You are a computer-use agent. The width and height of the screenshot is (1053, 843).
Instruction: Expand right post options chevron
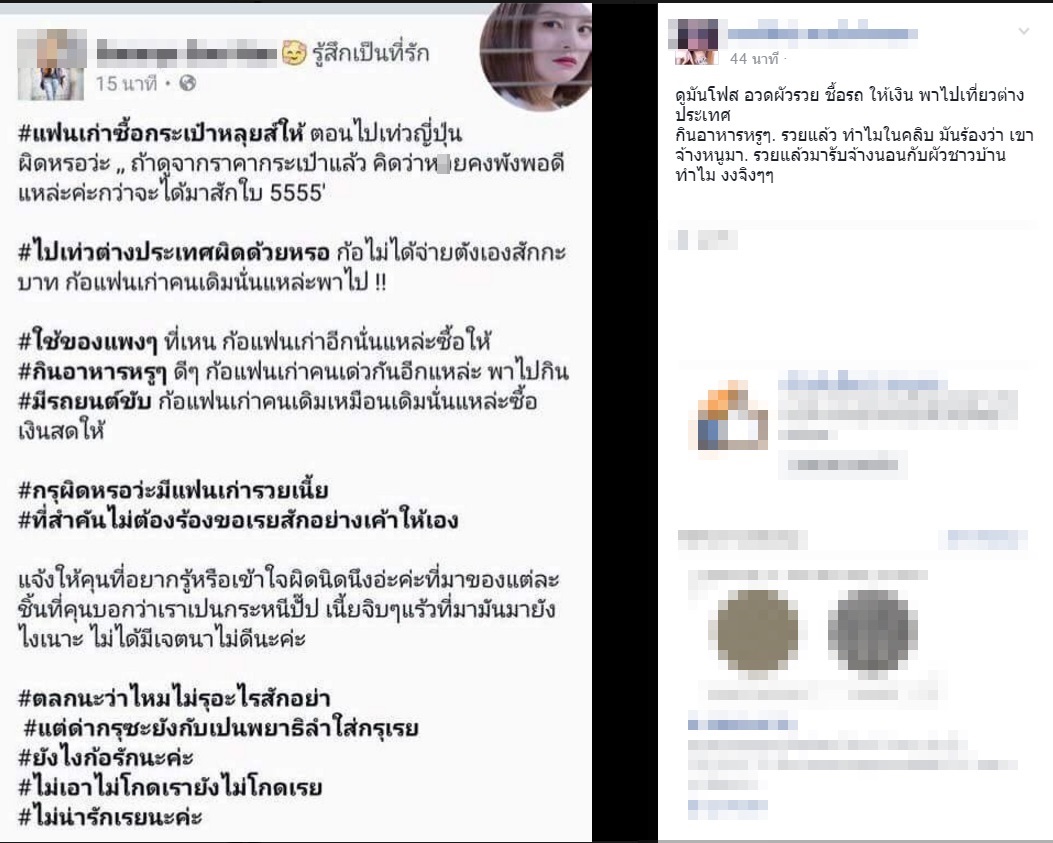(1023, 32)
